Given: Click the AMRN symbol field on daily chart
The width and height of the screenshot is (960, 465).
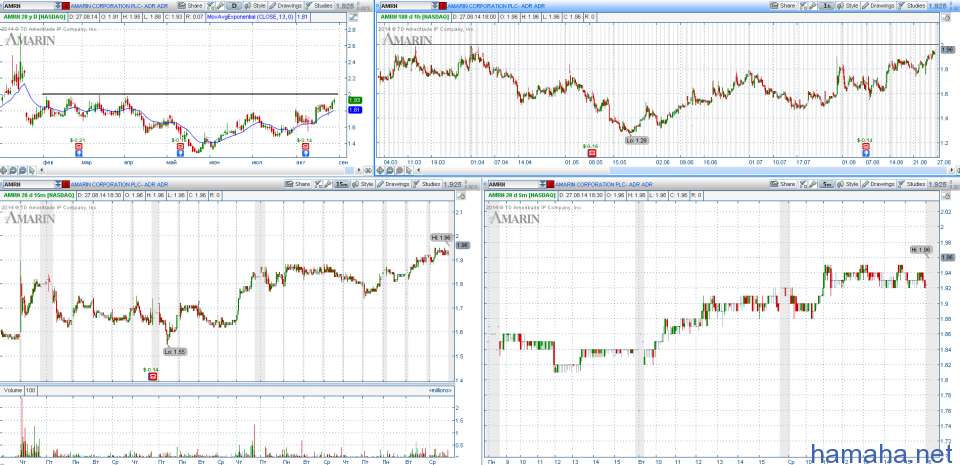Looking at the screenshot, I should pos(28,6).
